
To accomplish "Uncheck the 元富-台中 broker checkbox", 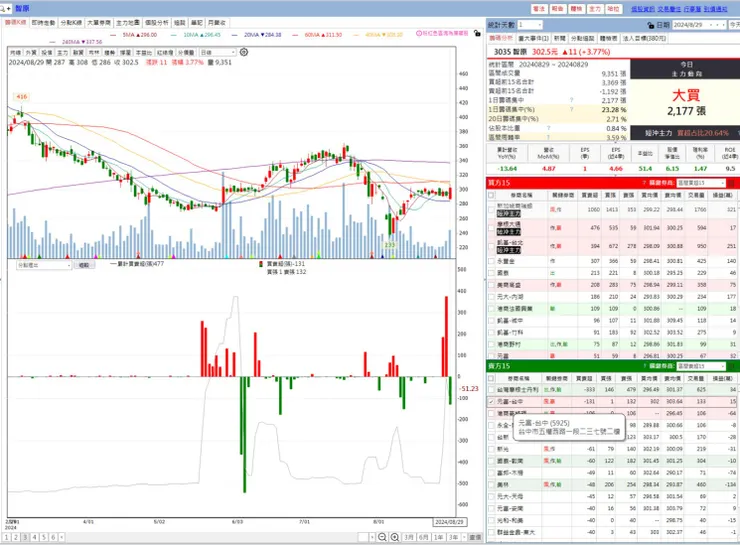I will [491, 402].
